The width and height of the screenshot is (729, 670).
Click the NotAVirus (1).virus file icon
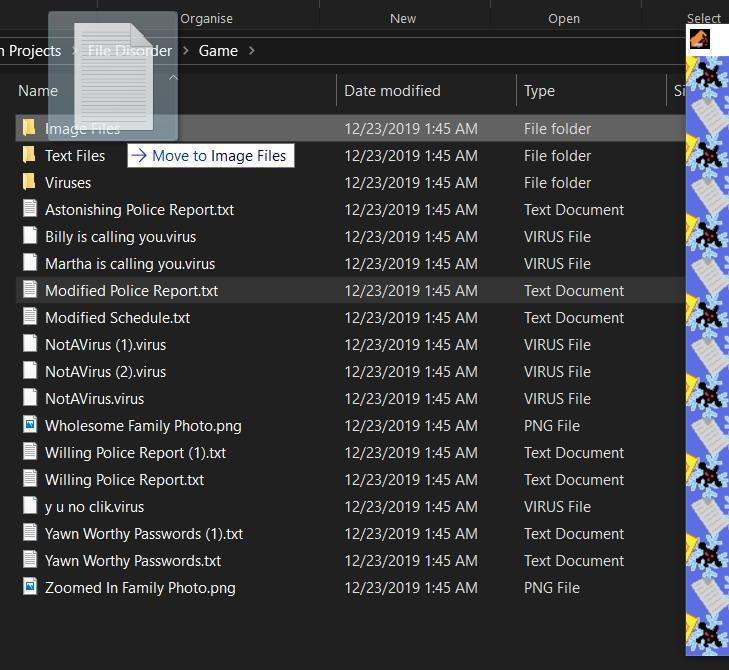30,343
